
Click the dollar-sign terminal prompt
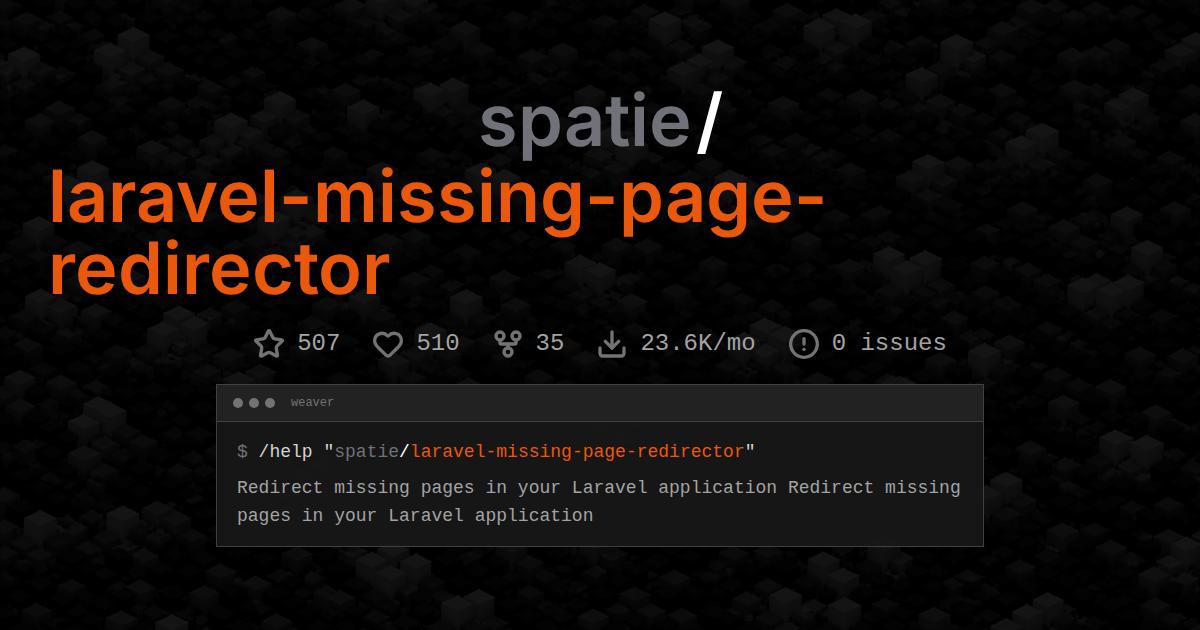click(x=240, y=451)
